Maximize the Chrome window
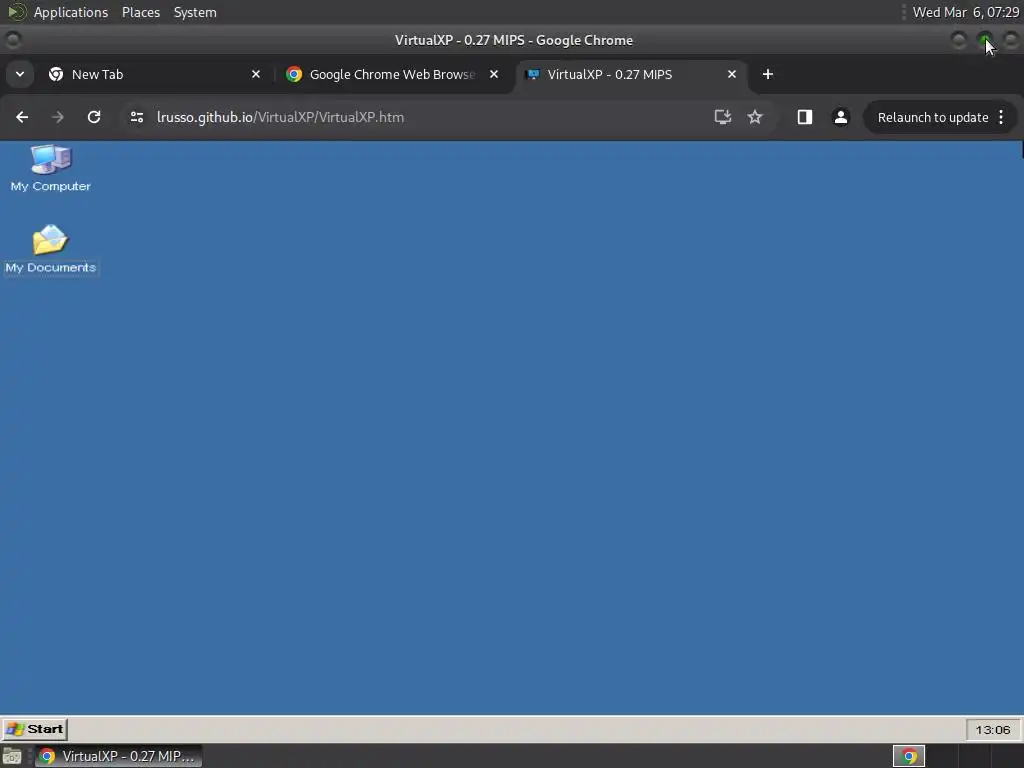1024x768 pixels. click(985, 40)
